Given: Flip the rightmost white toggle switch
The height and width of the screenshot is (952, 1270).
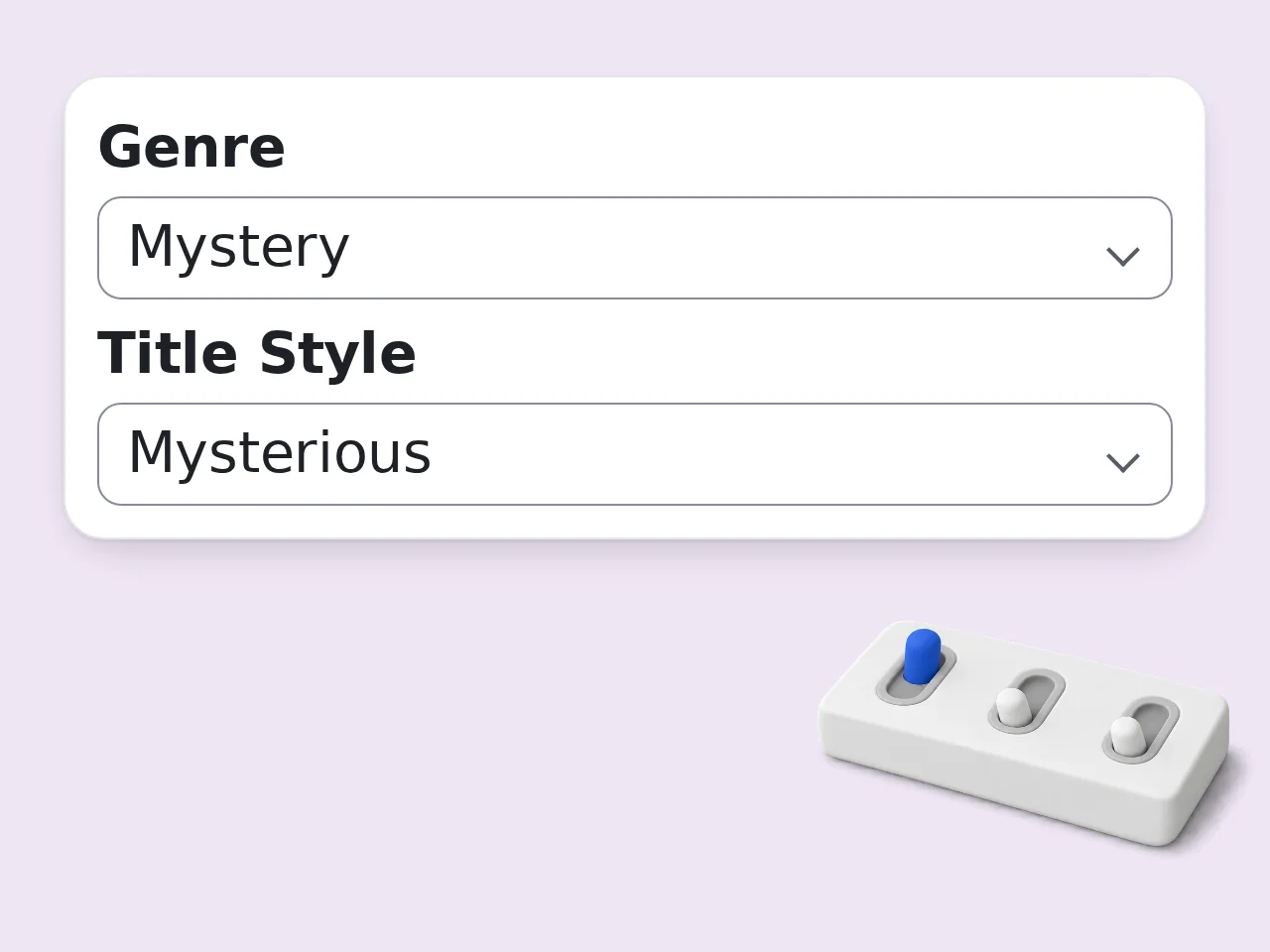Looking at the screenshot, I should coord(1126,736).
